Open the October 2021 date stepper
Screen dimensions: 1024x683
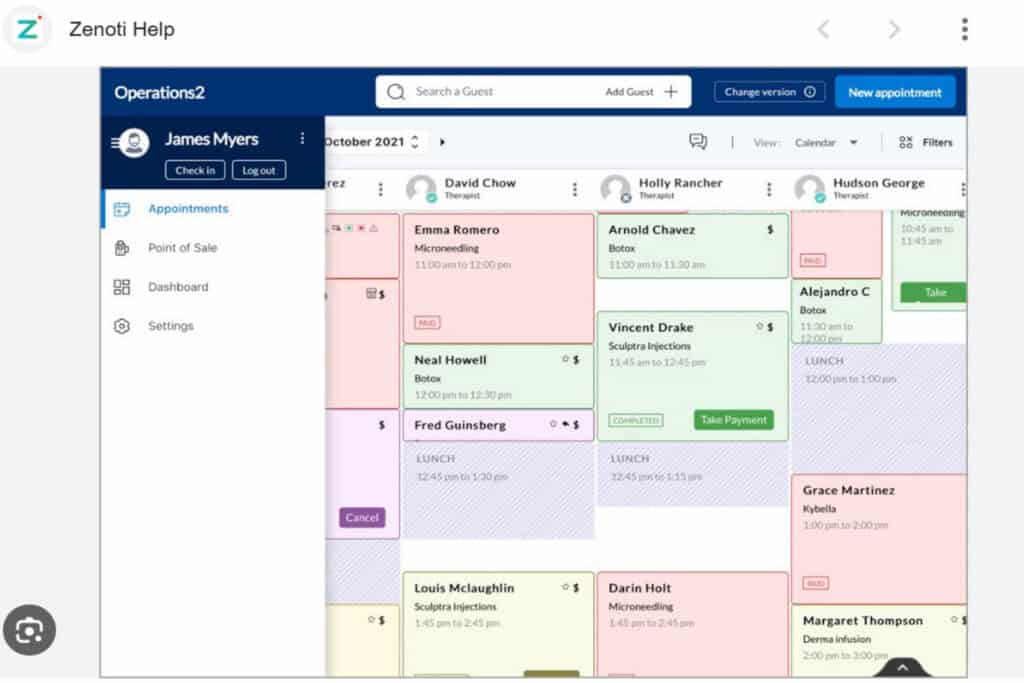(415, 142)
